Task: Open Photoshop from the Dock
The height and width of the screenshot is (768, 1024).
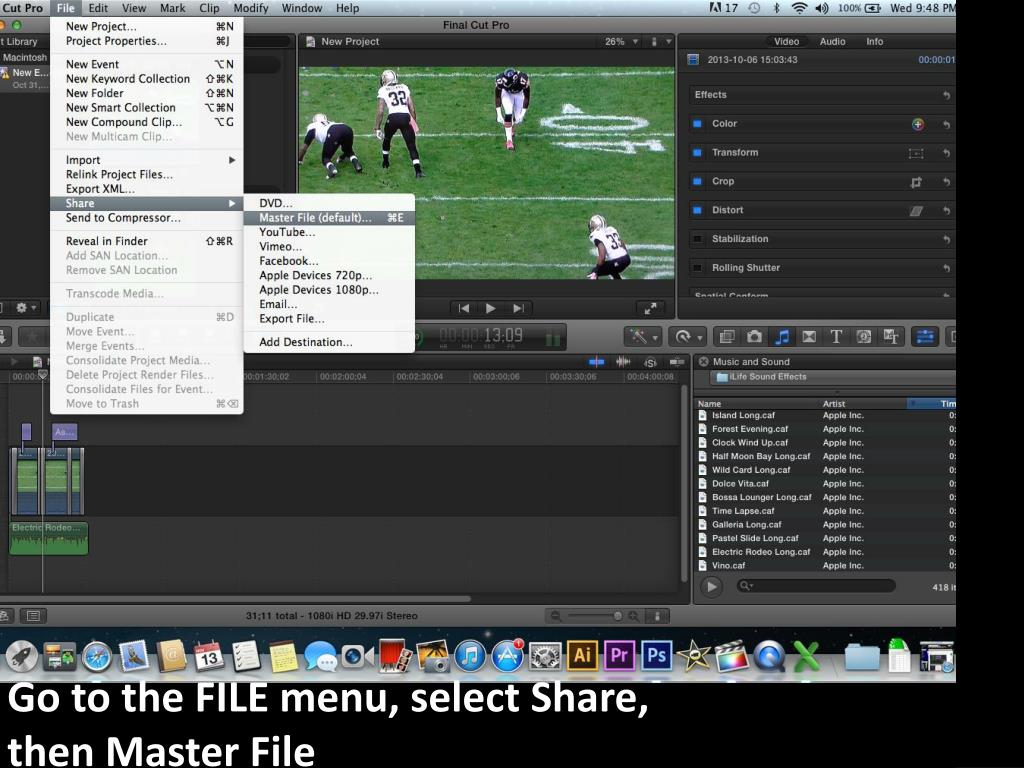Action: [656, 655]
